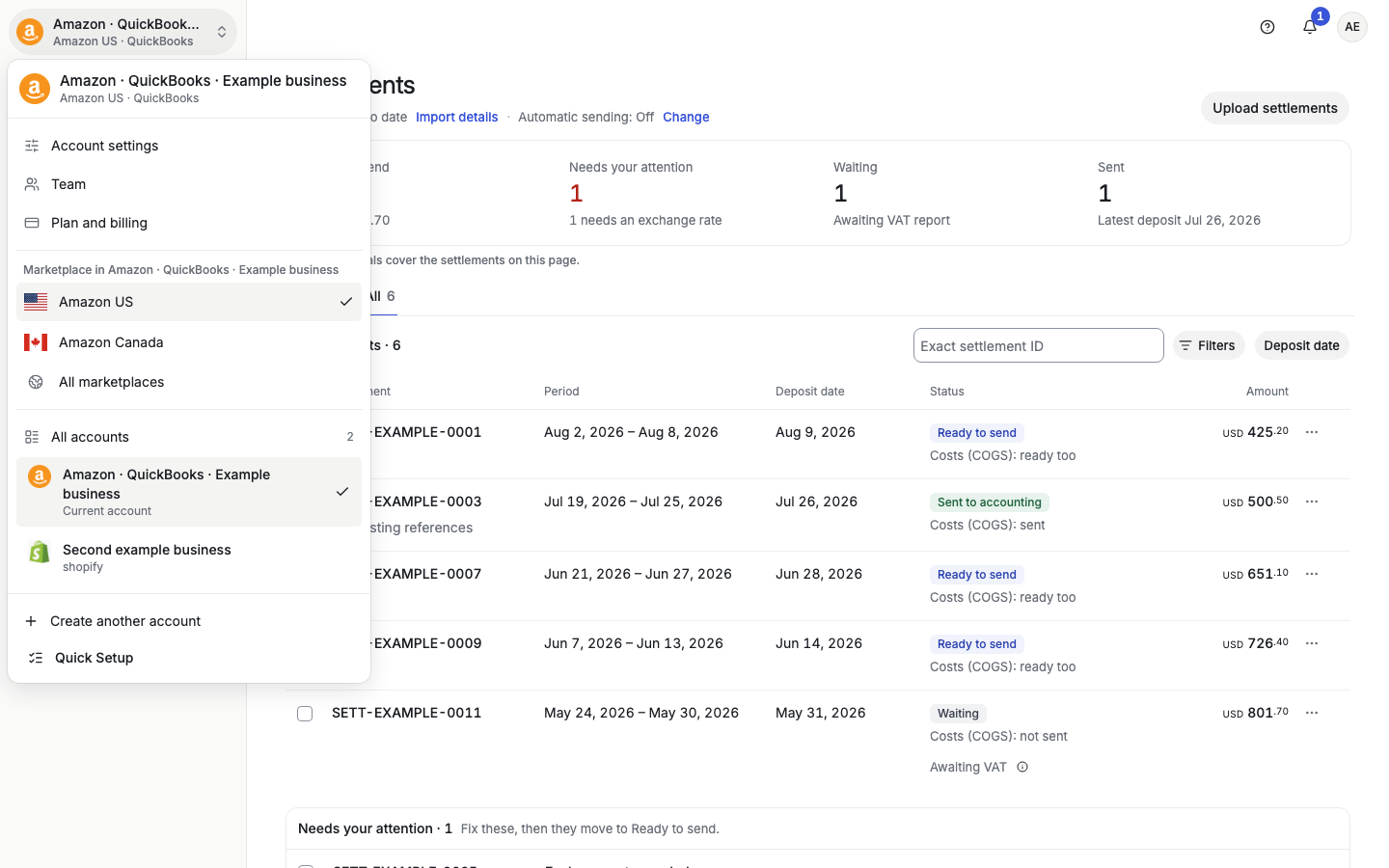Select the current Amazon QuickBooks Example business account
This screenshot has height=868, width=1389.
coord(189,492)
